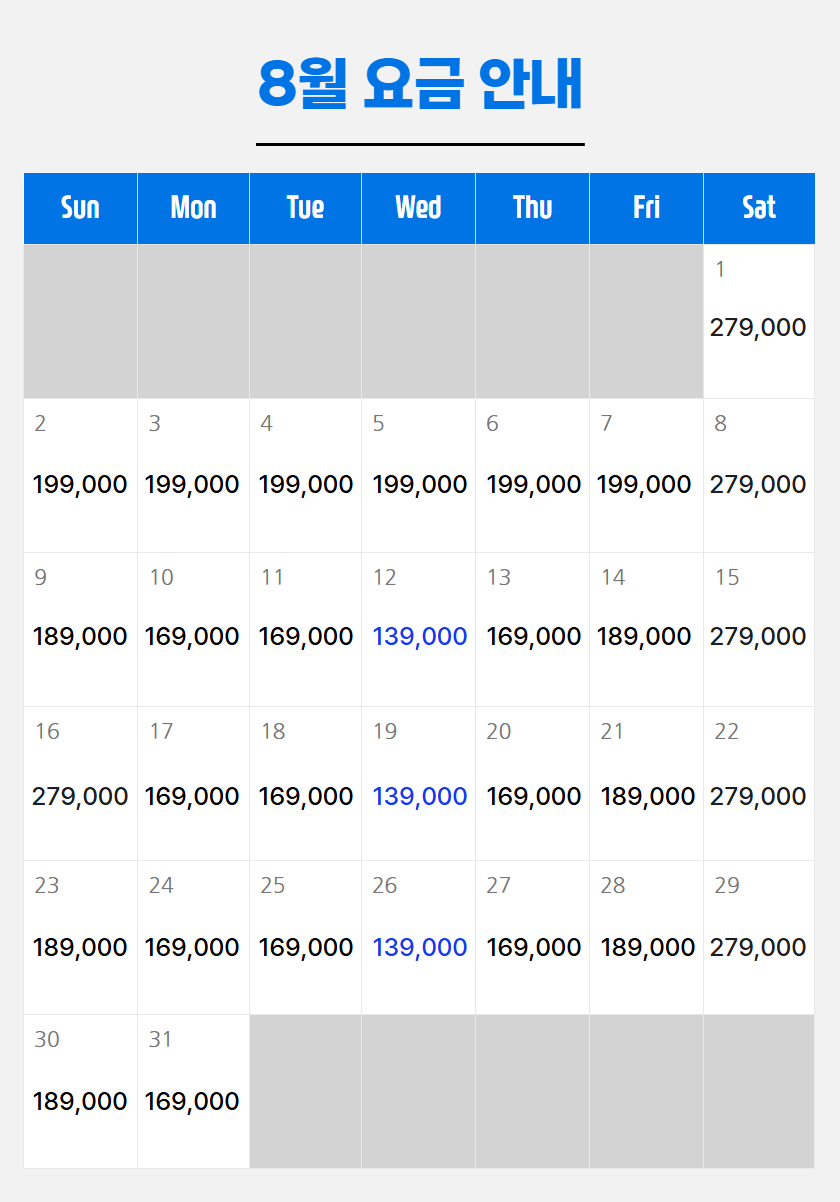This screenshot has width=840, height=1202.
Task: Click the 8월 요금 안내 title
Action: (420, 84)
